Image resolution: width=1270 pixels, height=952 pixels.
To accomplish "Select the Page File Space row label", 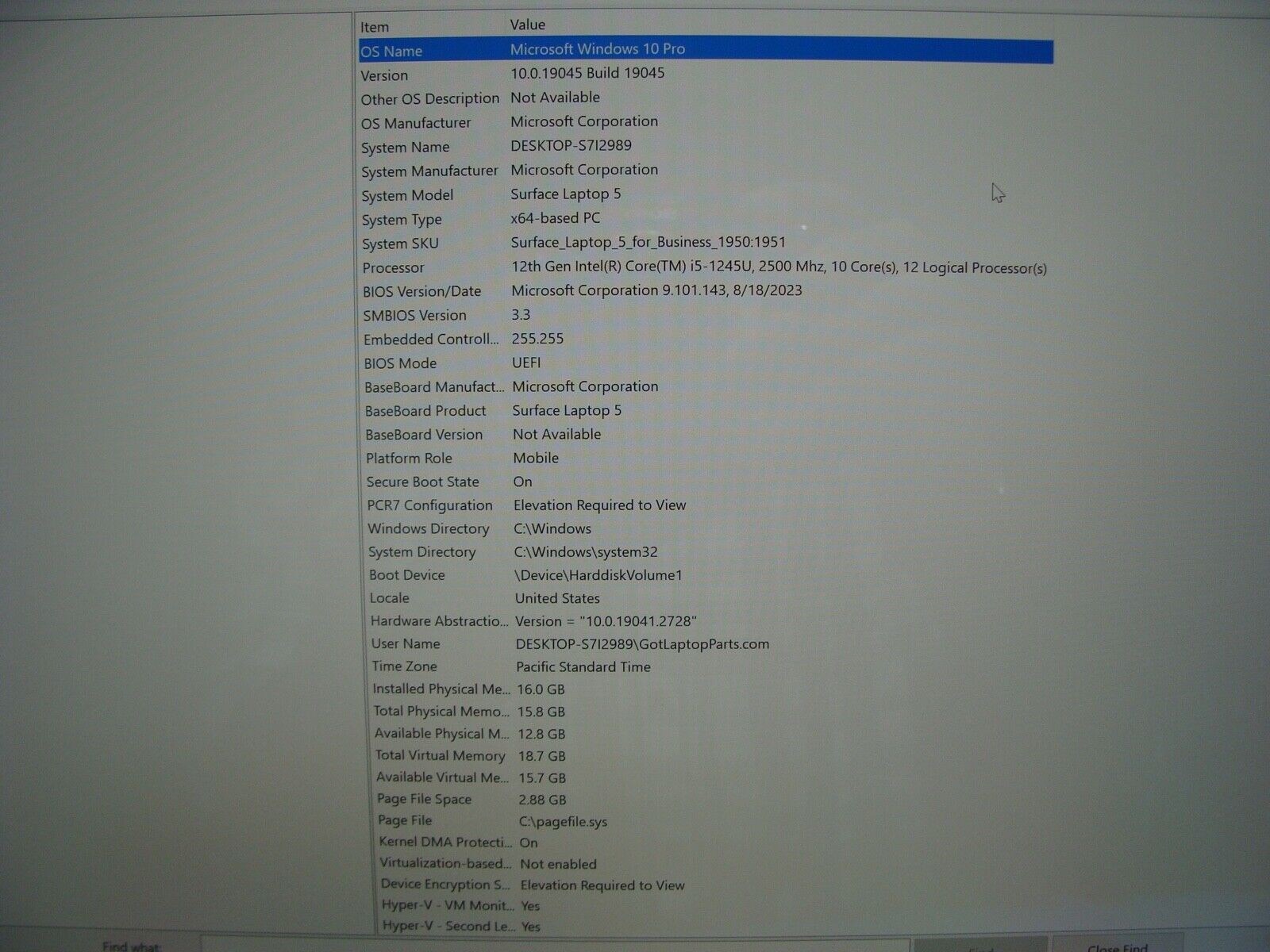I will [425, 800].
